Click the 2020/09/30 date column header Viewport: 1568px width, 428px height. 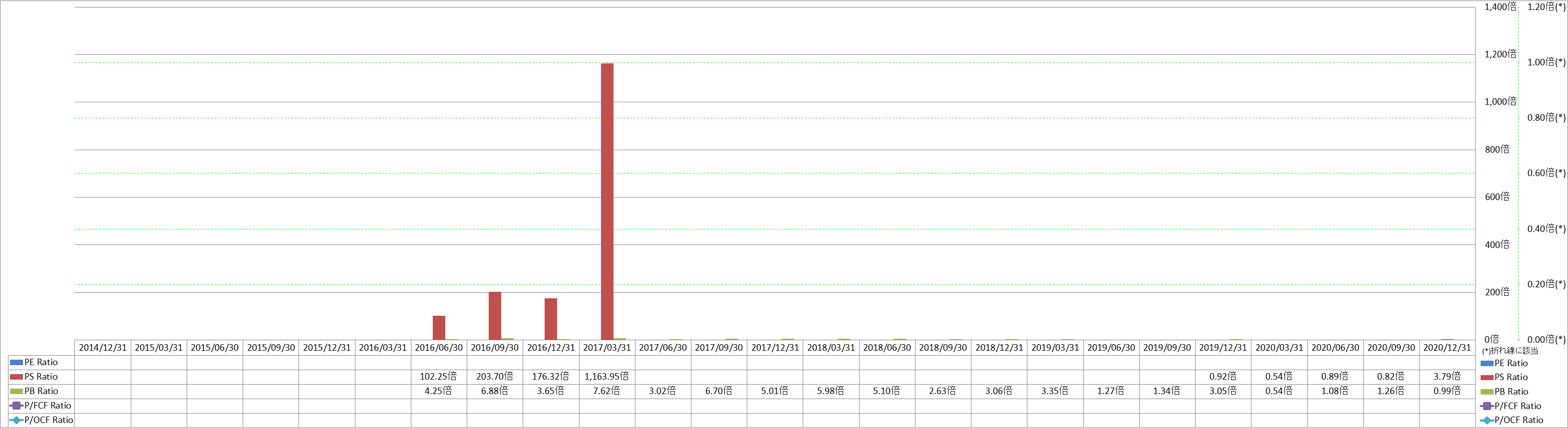click(1391, 348)
